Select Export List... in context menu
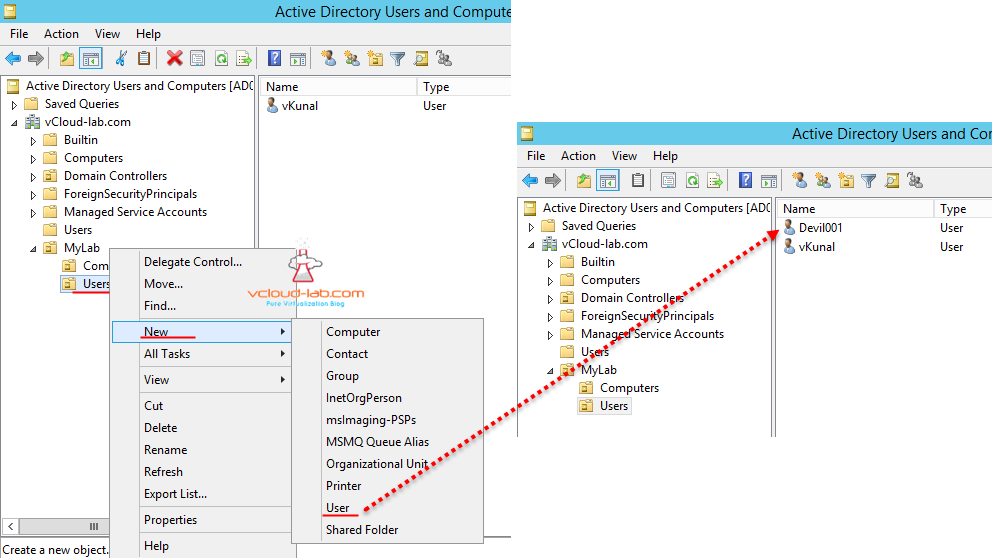 (x=175, y=494)
